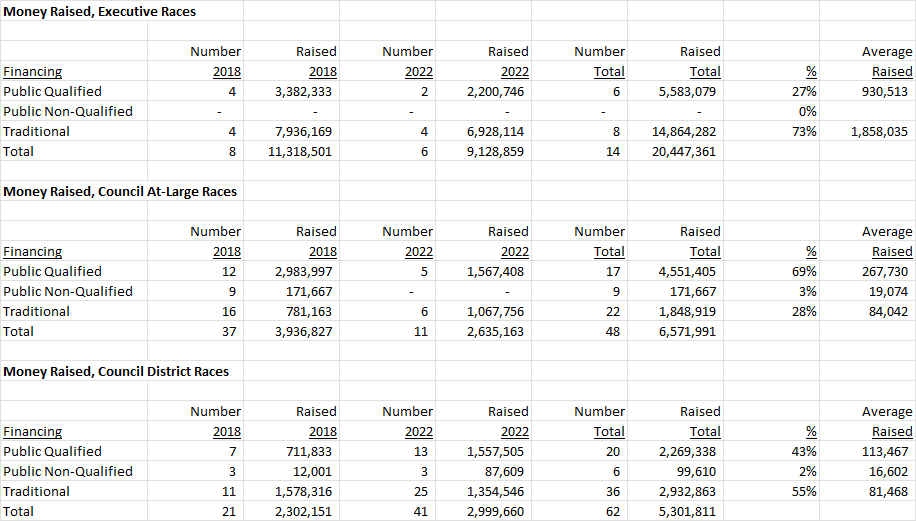
Task: Select At-Large average raised cell 84,042
Action: tap(888, 311)
